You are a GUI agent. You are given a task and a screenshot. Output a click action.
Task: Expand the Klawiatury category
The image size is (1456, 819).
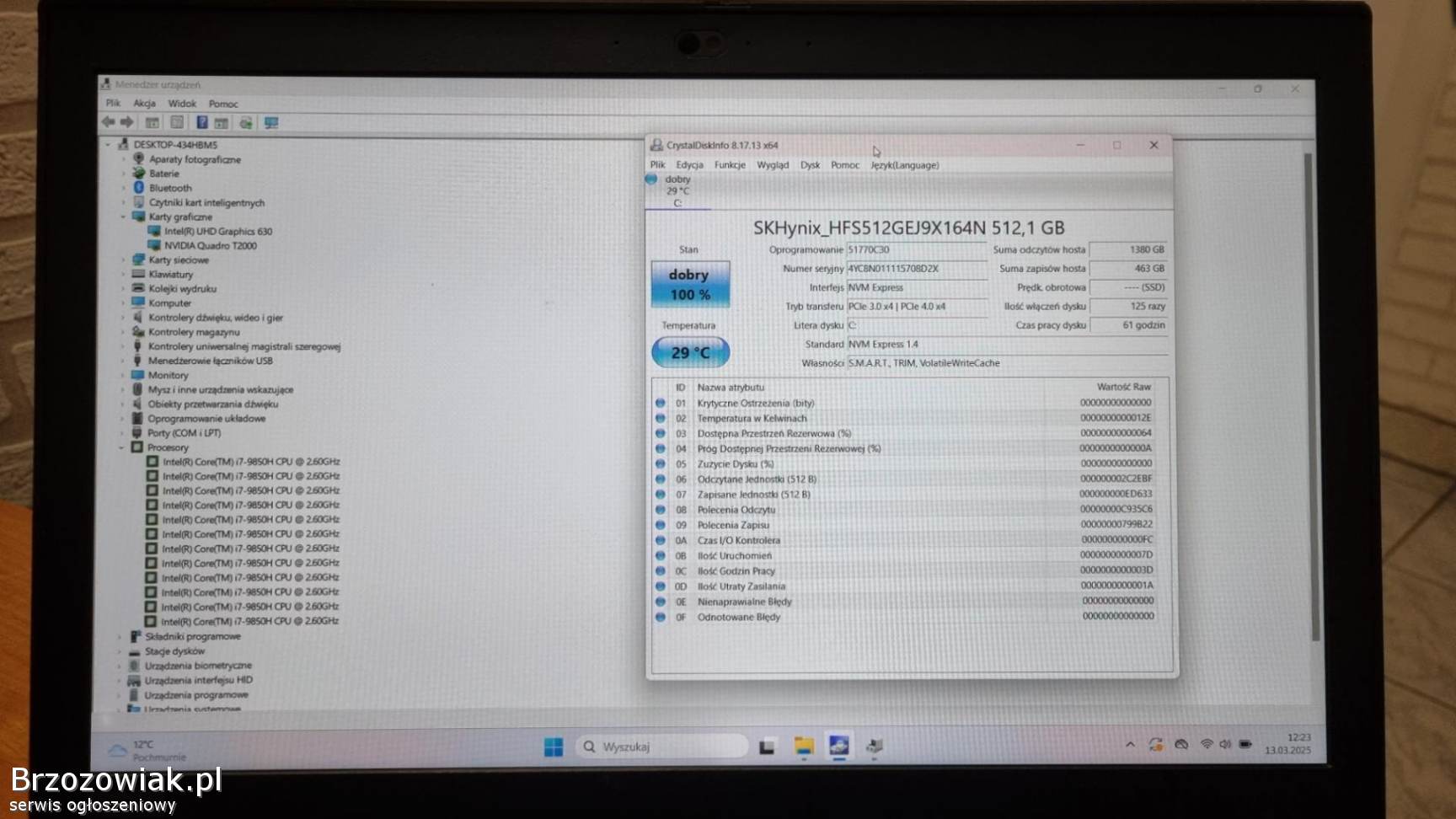click(x=123, y=274)
